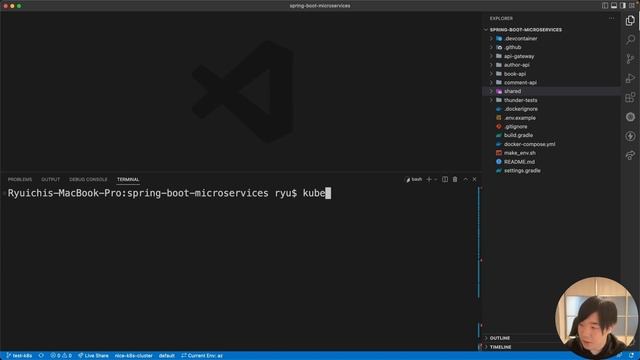Open the Live Share view in activity bar
The height and width of the screenshot is (360, 640).
pos(630,155)
